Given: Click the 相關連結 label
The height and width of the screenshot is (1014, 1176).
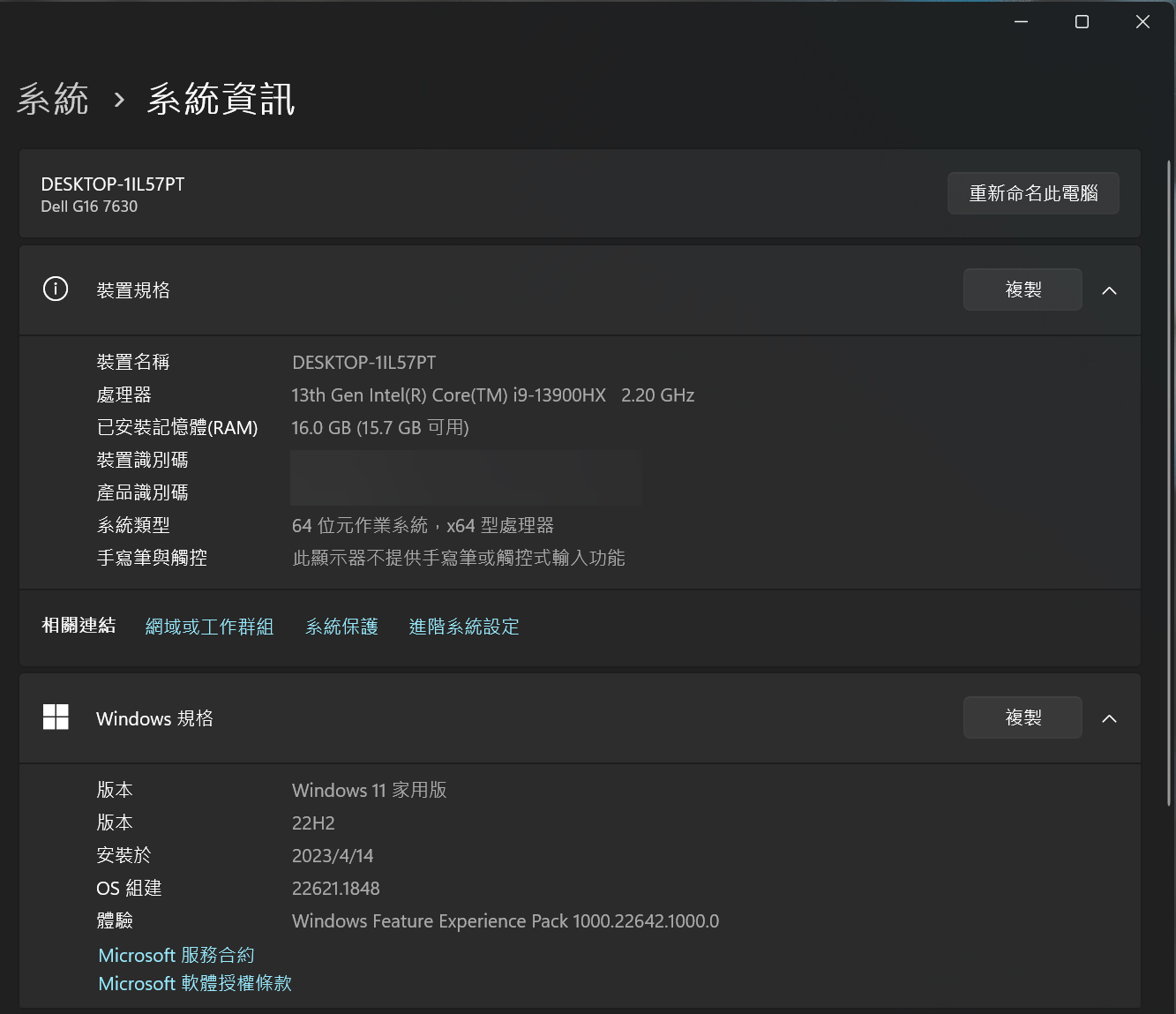Looking at the screenshot, I should 79,626.
